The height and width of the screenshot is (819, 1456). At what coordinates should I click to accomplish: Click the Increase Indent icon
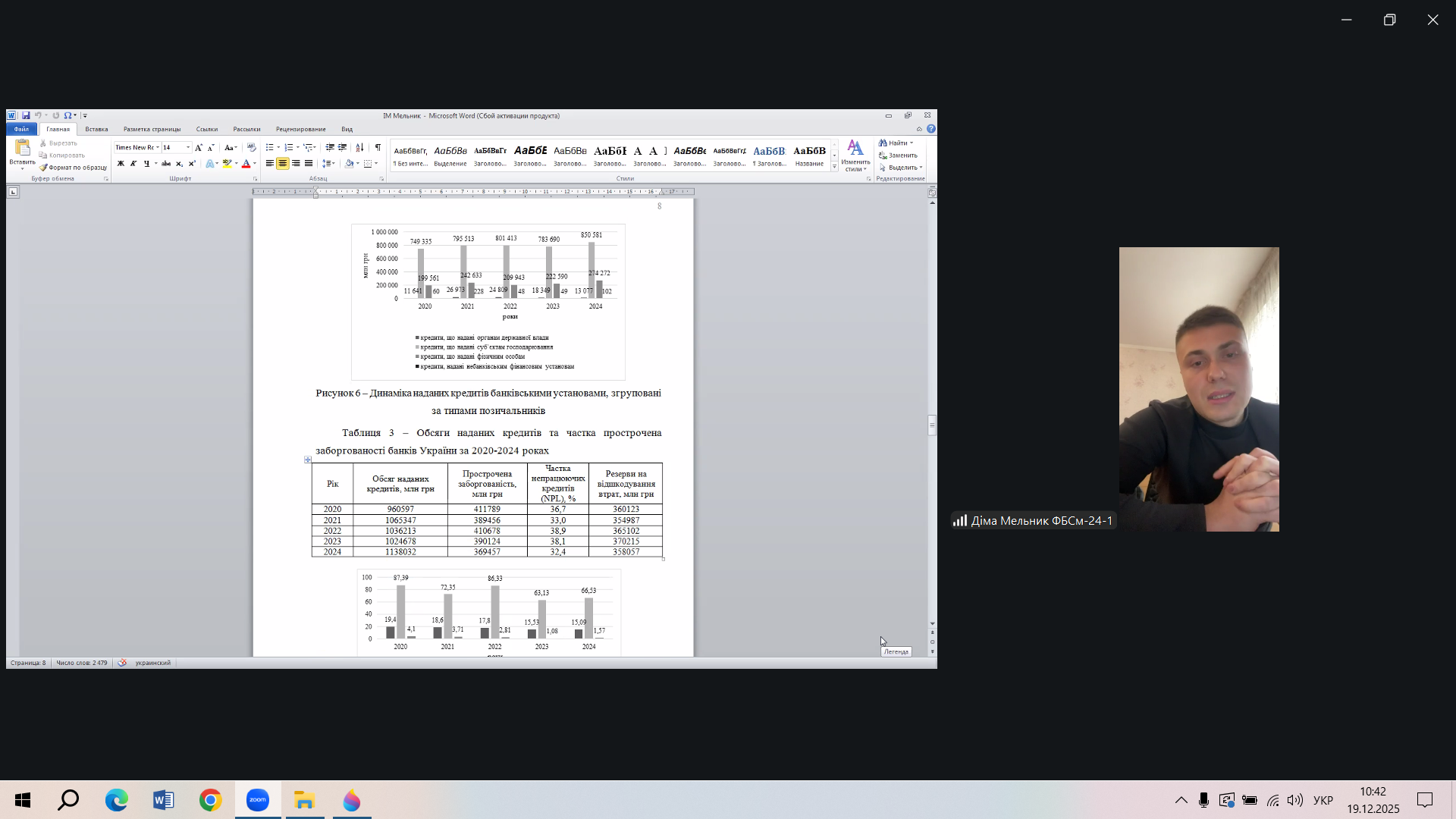[x=343, y=148]
